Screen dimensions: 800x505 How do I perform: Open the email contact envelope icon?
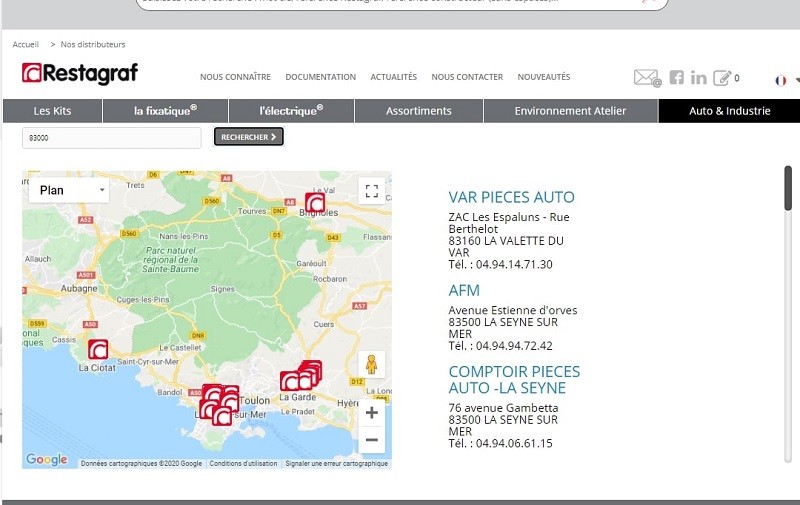click(x=647, y=78)
